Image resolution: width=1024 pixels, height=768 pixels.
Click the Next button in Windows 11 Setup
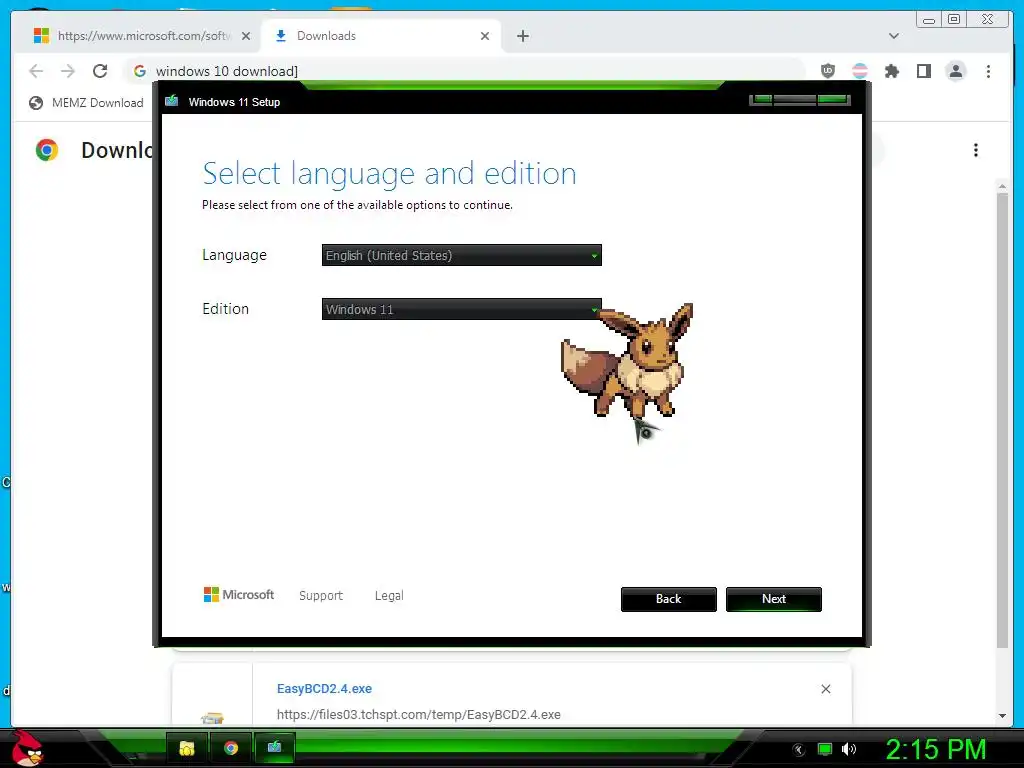point(774,599)
